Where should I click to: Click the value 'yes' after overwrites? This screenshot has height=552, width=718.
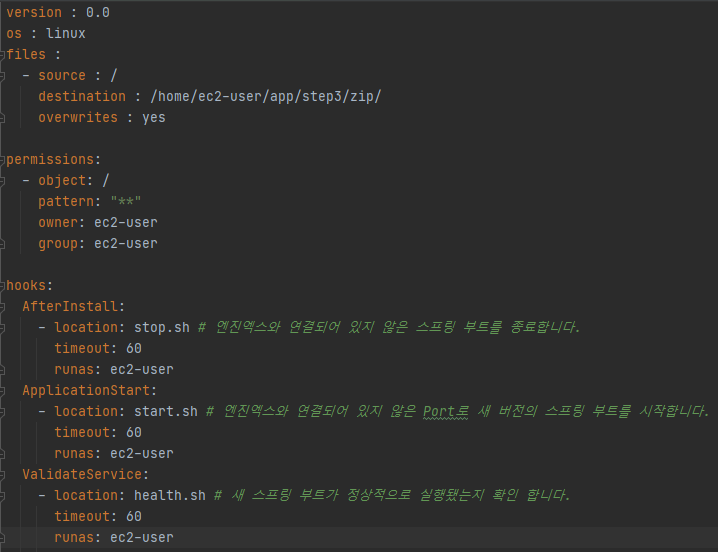click(x=153, y=118)
